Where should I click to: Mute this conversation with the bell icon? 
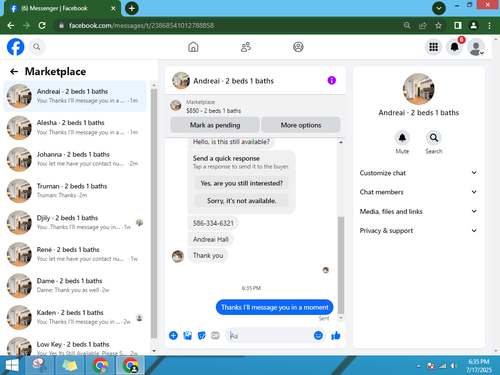402,138
